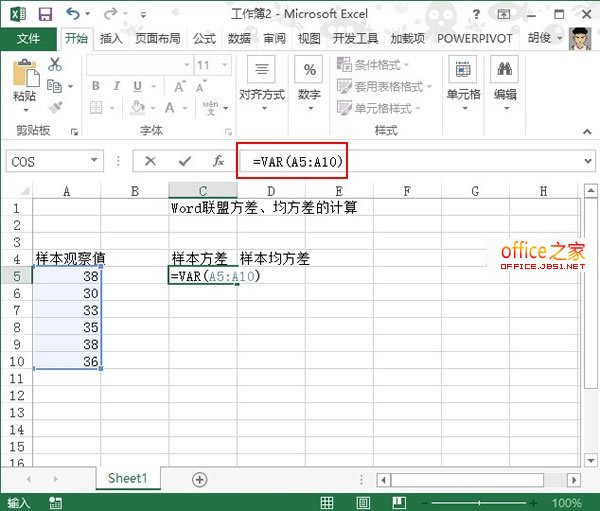The height and width of the screenshot is (511, 600).
Task: Click the Save icon in quick access toolbar
Action: click(45, 15)
